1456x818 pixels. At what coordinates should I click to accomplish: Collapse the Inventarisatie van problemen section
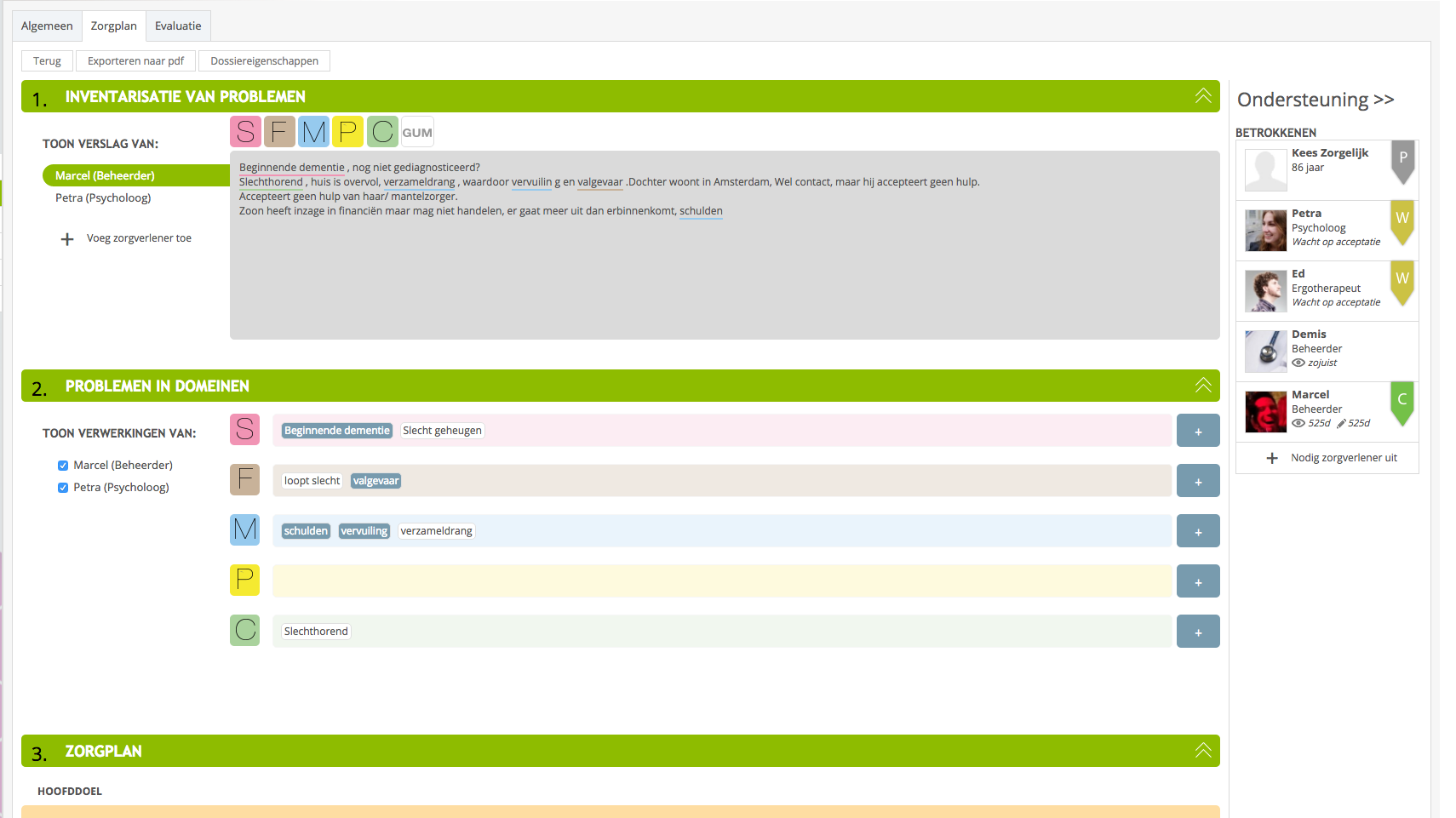(x=1202, y=96)
